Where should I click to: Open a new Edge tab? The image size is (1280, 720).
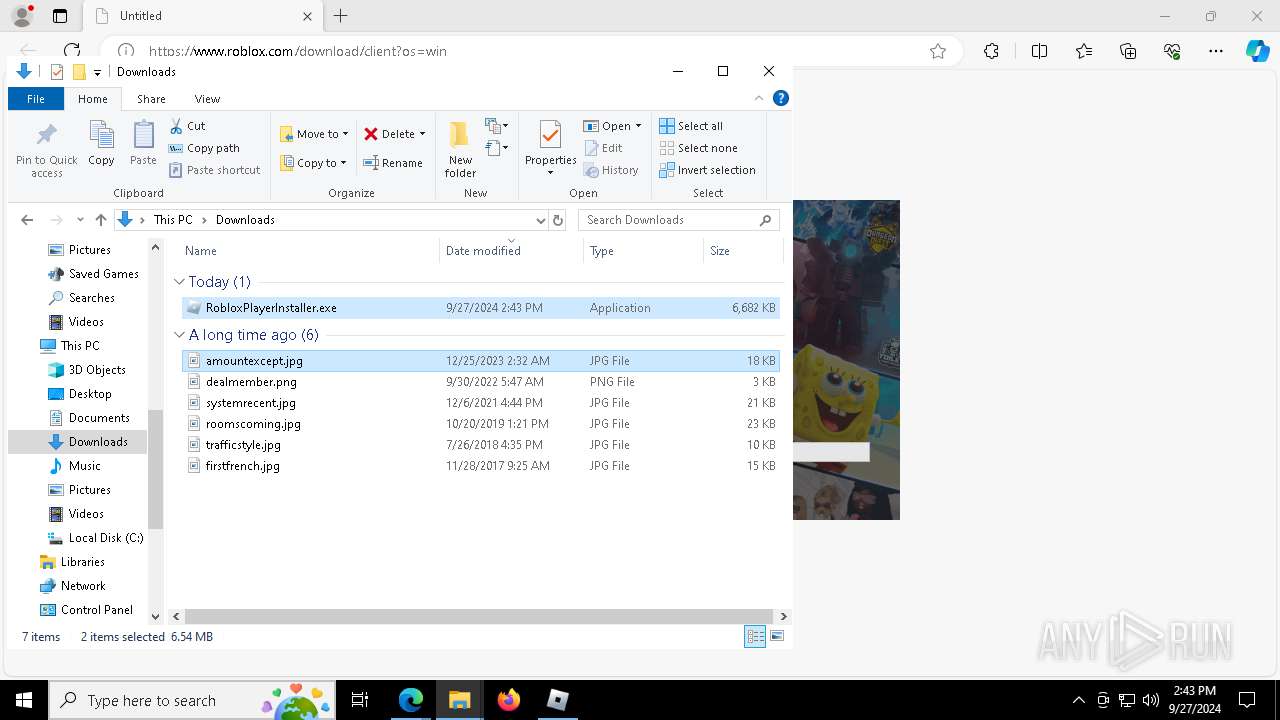pyautogui.click(x=340, y=16)
